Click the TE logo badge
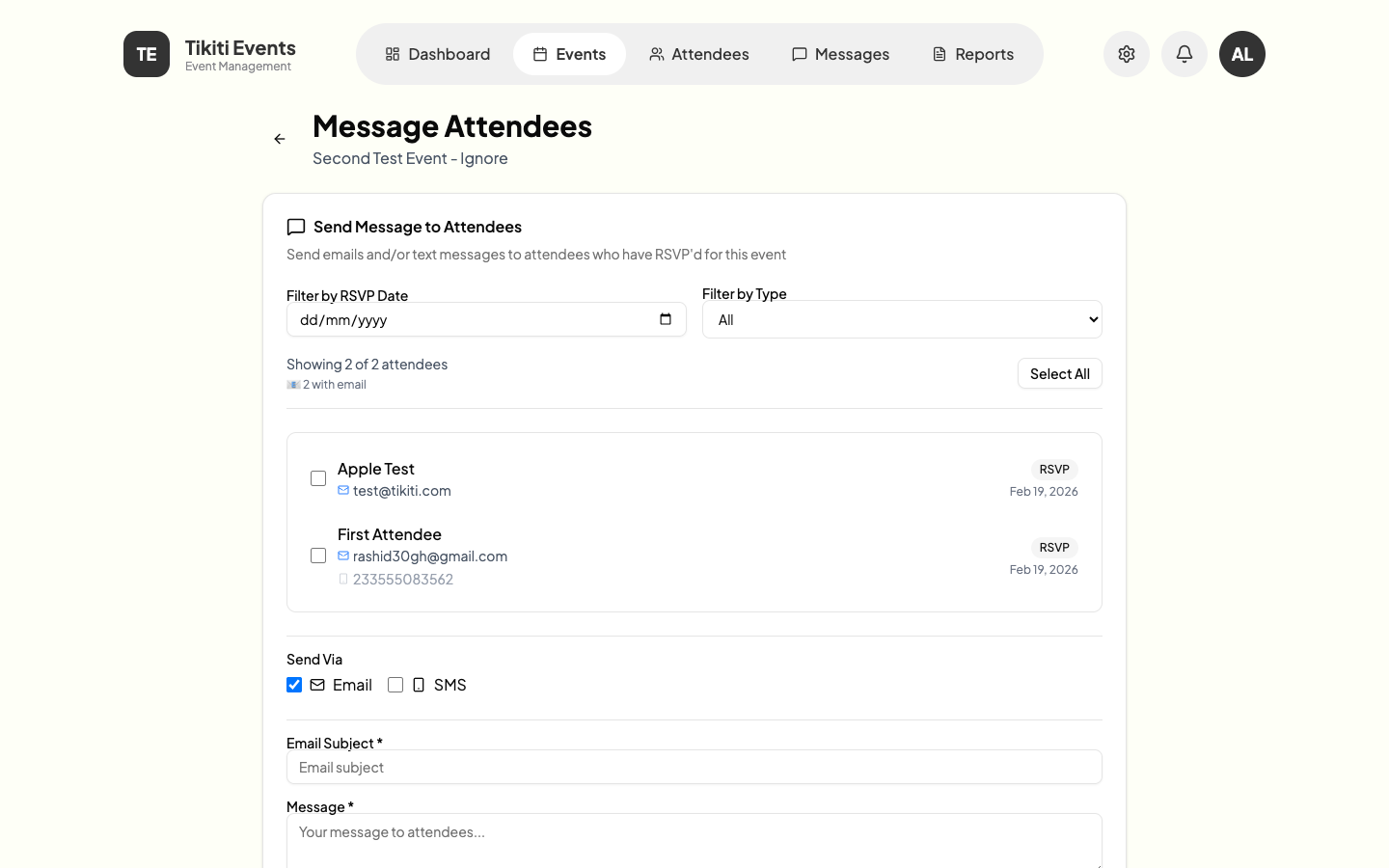The height and width of the screenshot is (868, 1389). point(147,54)
